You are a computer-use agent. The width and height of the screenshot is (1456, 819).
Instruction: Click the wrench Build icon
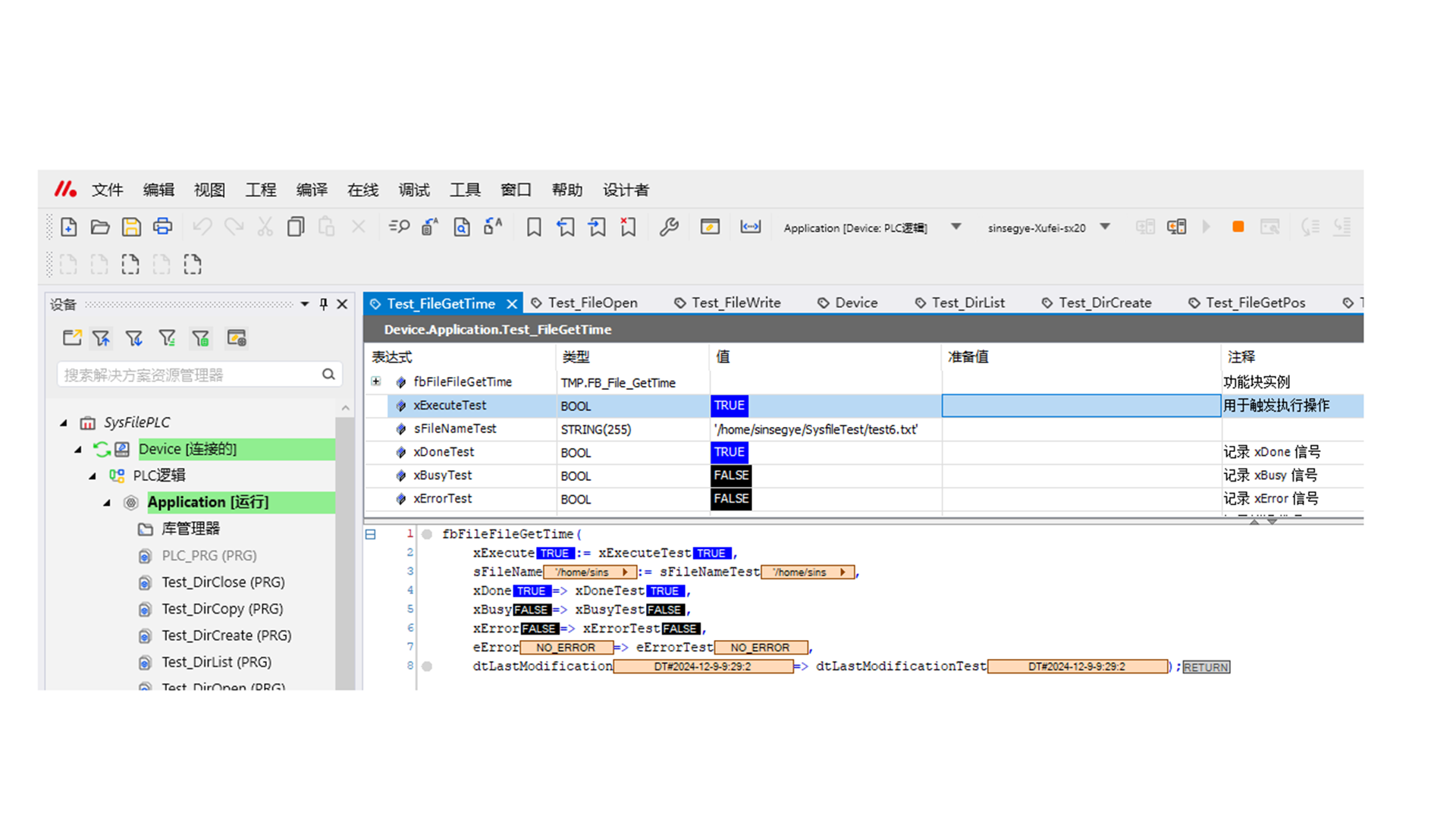click(669, 227)
